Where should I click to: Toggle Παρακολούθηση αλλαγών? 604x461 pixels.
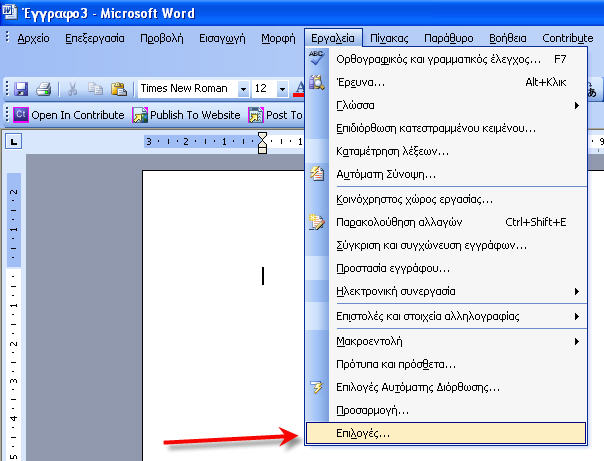point(446,222)
